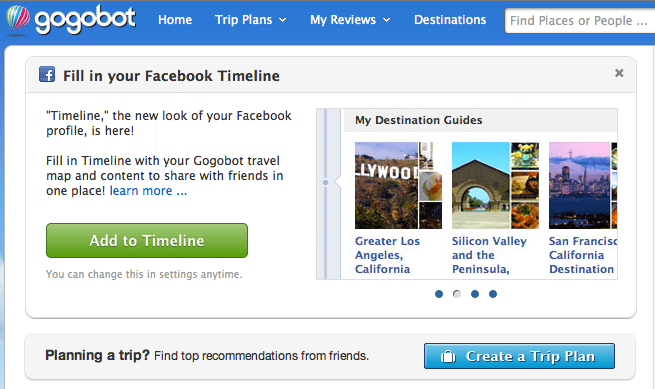Open the Destinations menu item
This screenshot has height=389, width=655.
(x=450, y=20)
